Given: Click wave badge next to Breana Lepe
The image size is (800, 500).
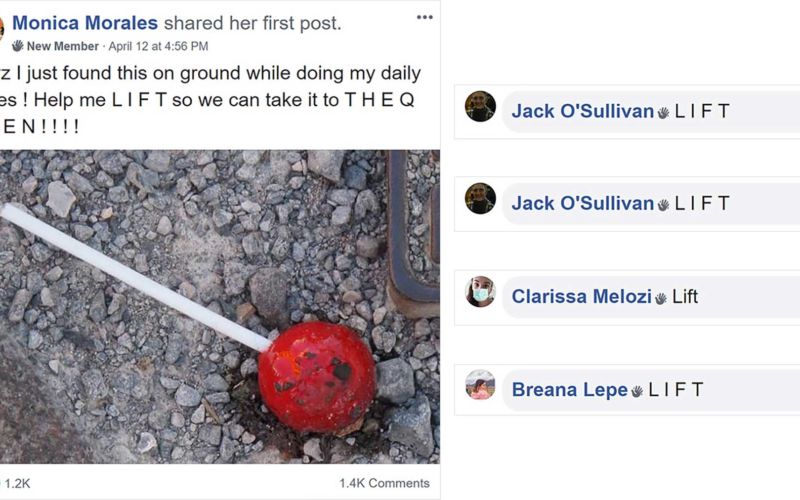Looking at the screenshot, I should [x=637, y=391].
